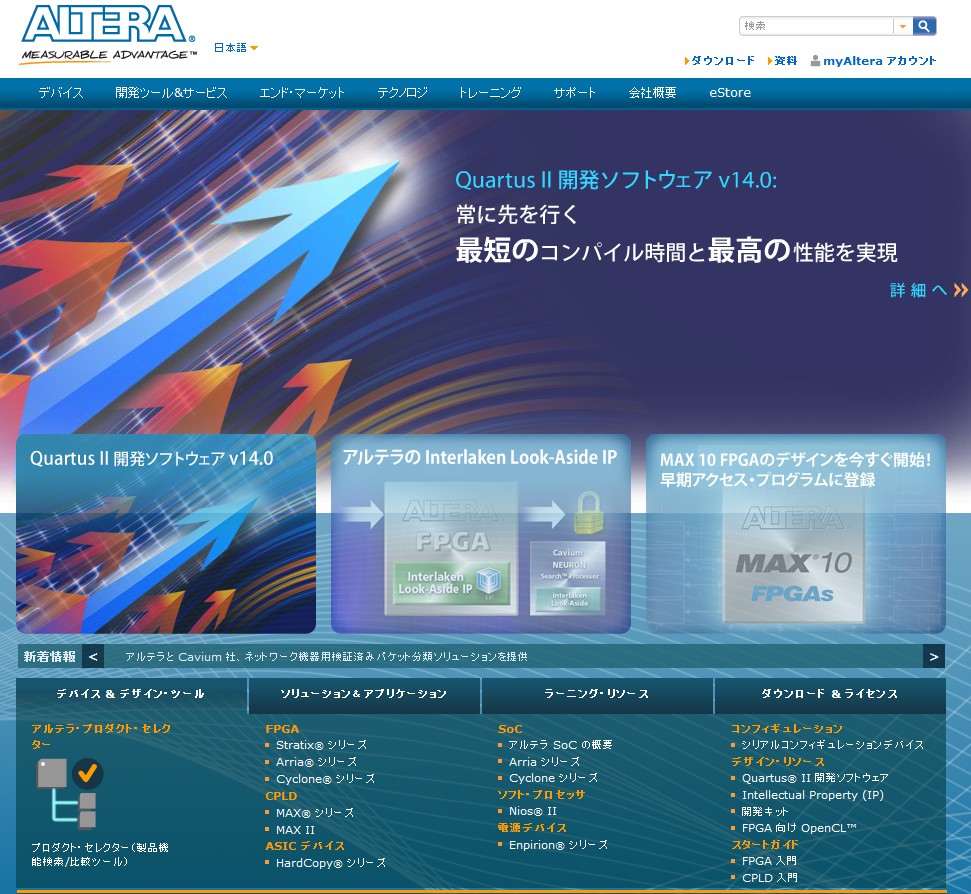
Task: Switch to ラーニング・リソース tab
Action: 596,694
